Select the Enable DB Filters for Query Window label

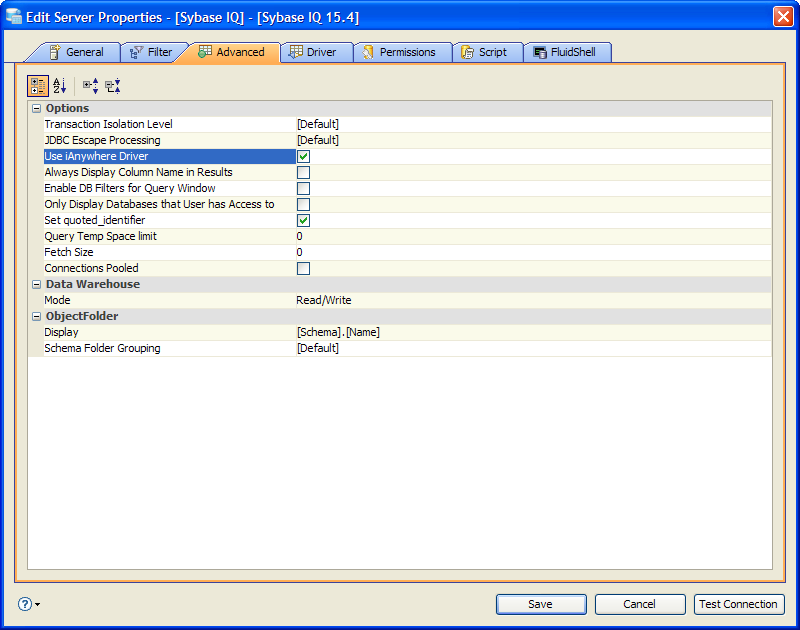coord(130,189)
